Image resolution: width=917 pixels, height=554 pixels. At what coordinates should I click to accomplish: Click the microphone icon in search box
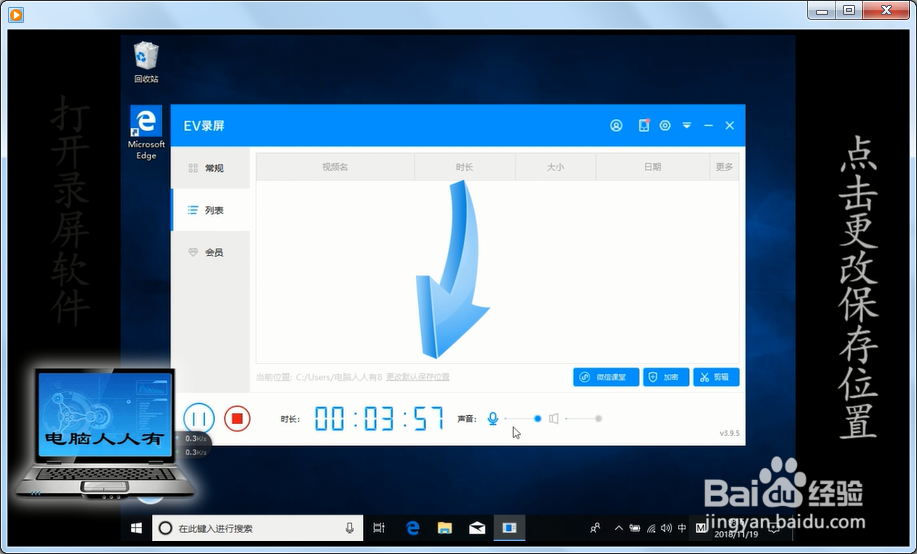tap(349, 528)
